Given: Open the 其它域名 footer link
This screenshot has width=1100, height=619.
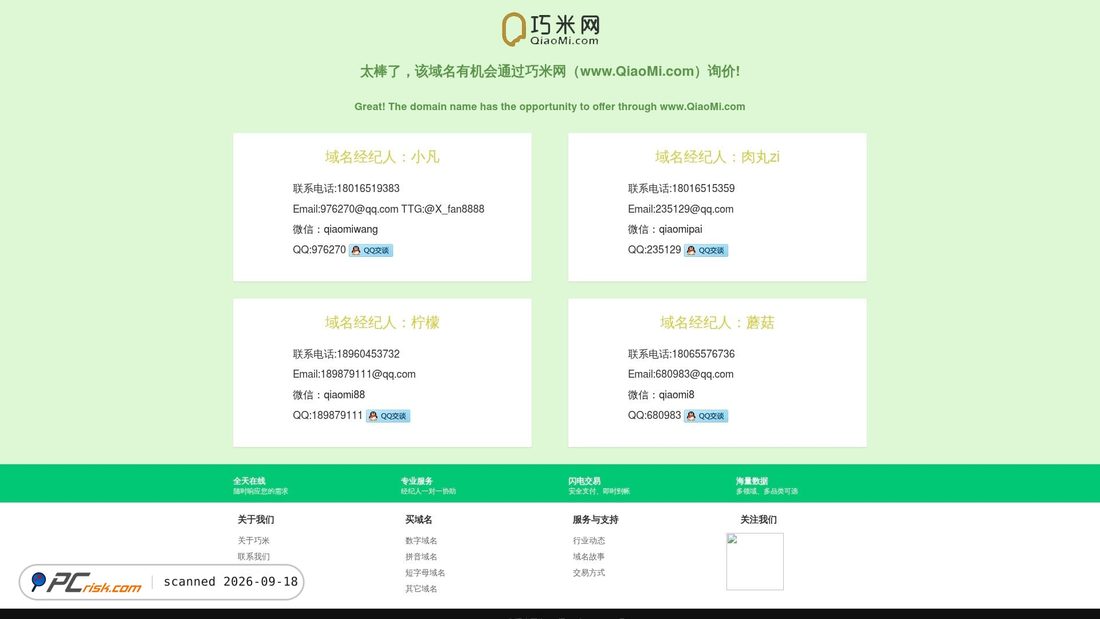Looking at the screenshot, I should pyautogui.click(x=421, y=589).
